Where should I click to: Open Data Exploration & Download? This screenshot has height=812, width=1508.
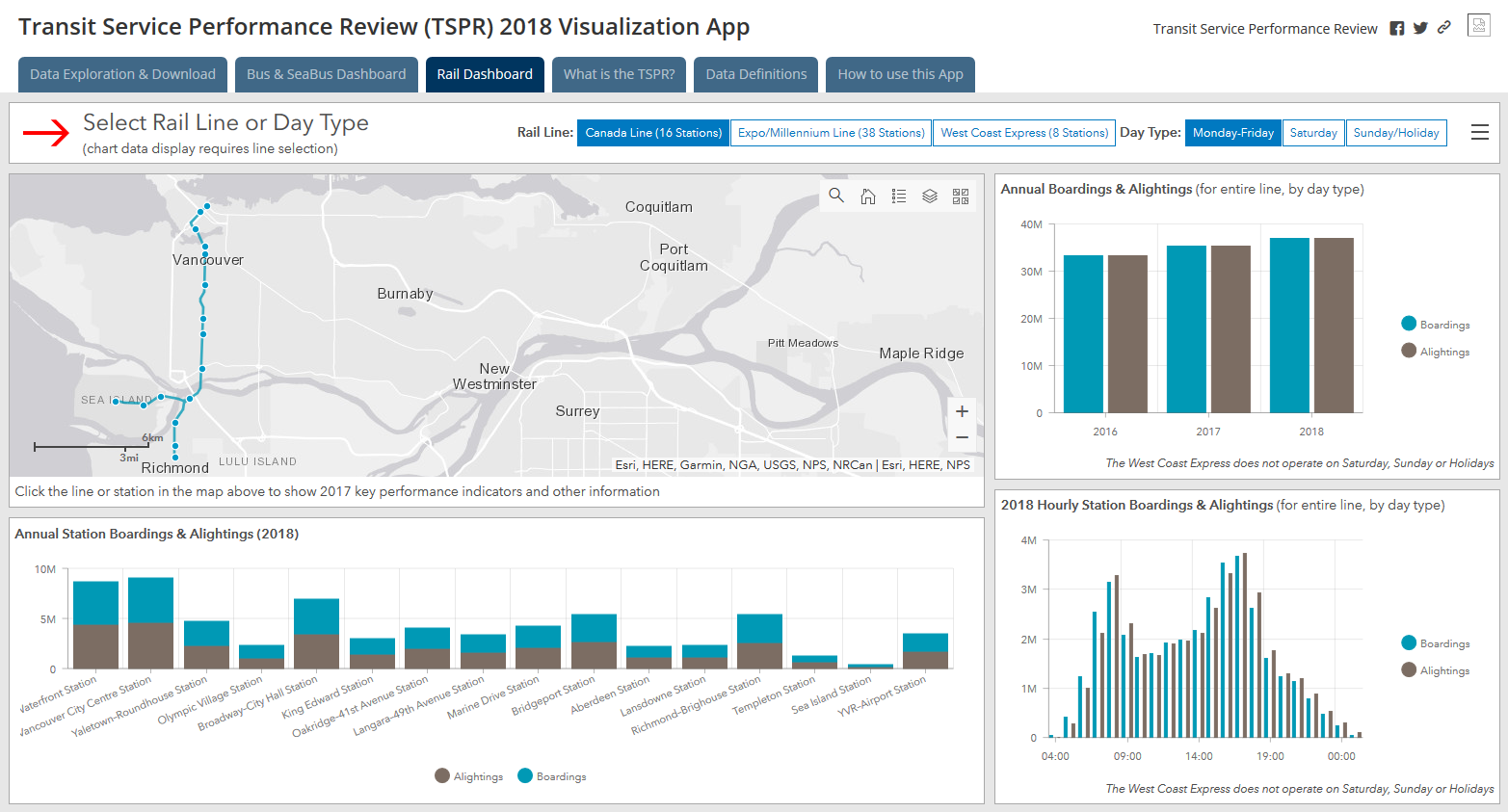(121, 74)
